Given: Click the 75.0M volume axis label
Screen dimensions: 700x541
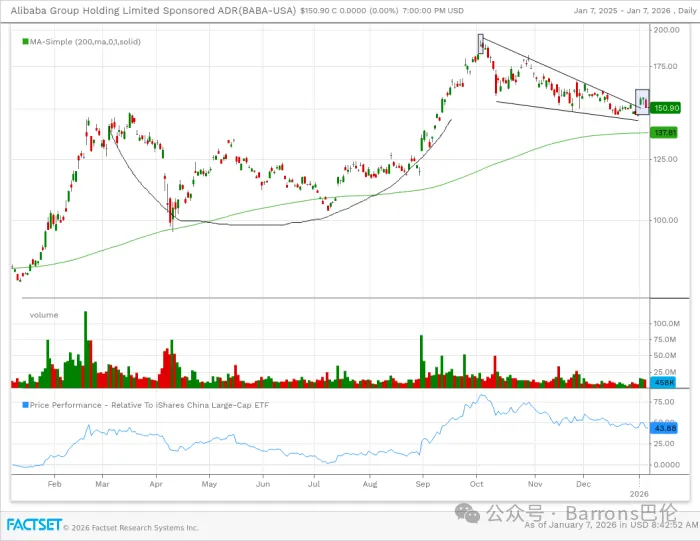Looking at the screenshot, I should [x=665, y=340].
